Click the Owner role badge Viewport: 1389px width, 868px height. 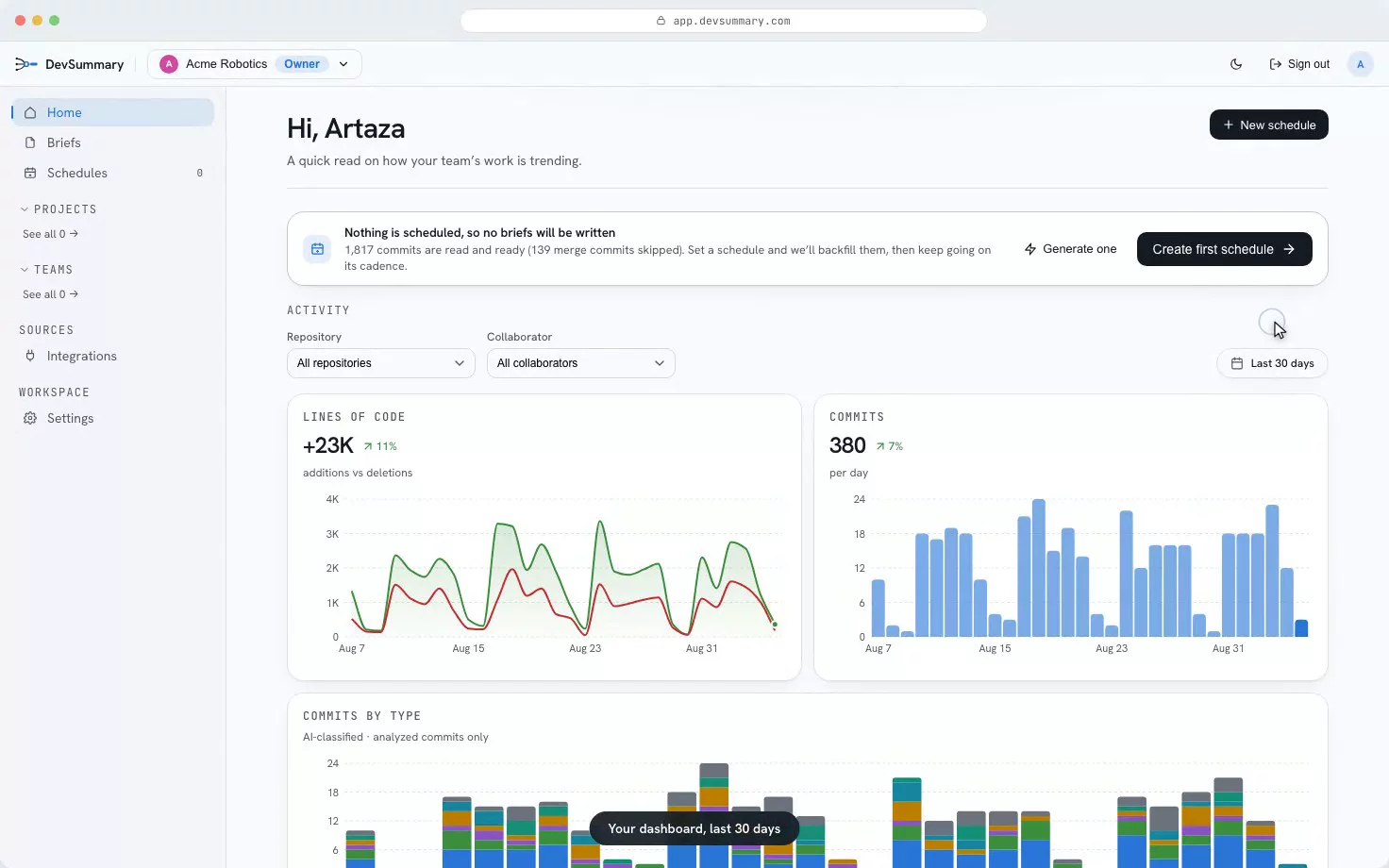coord(302,64)
